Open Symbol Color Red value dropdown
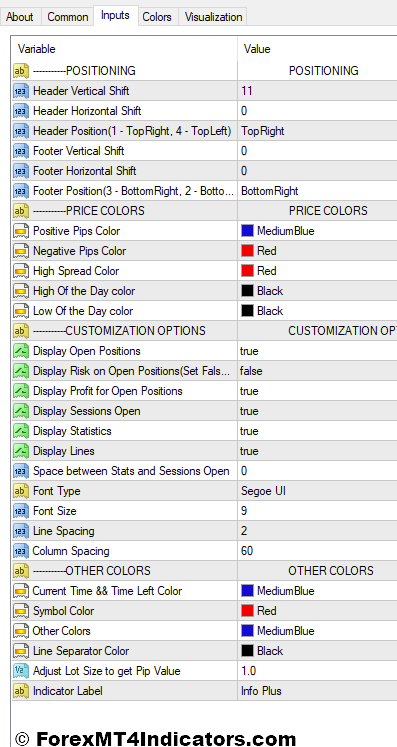Viewport: 397px width, 747px height. 317,611
